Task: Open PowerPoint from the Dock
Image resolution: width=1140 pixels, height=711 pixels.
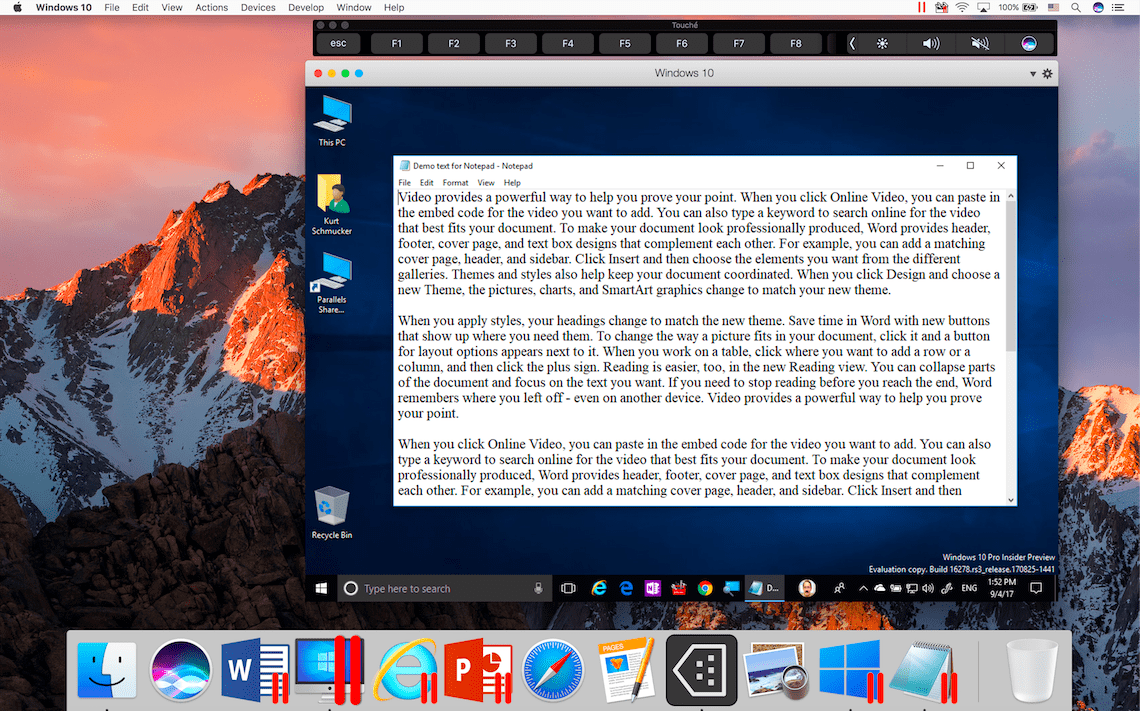Action: [x=478, y=670]
